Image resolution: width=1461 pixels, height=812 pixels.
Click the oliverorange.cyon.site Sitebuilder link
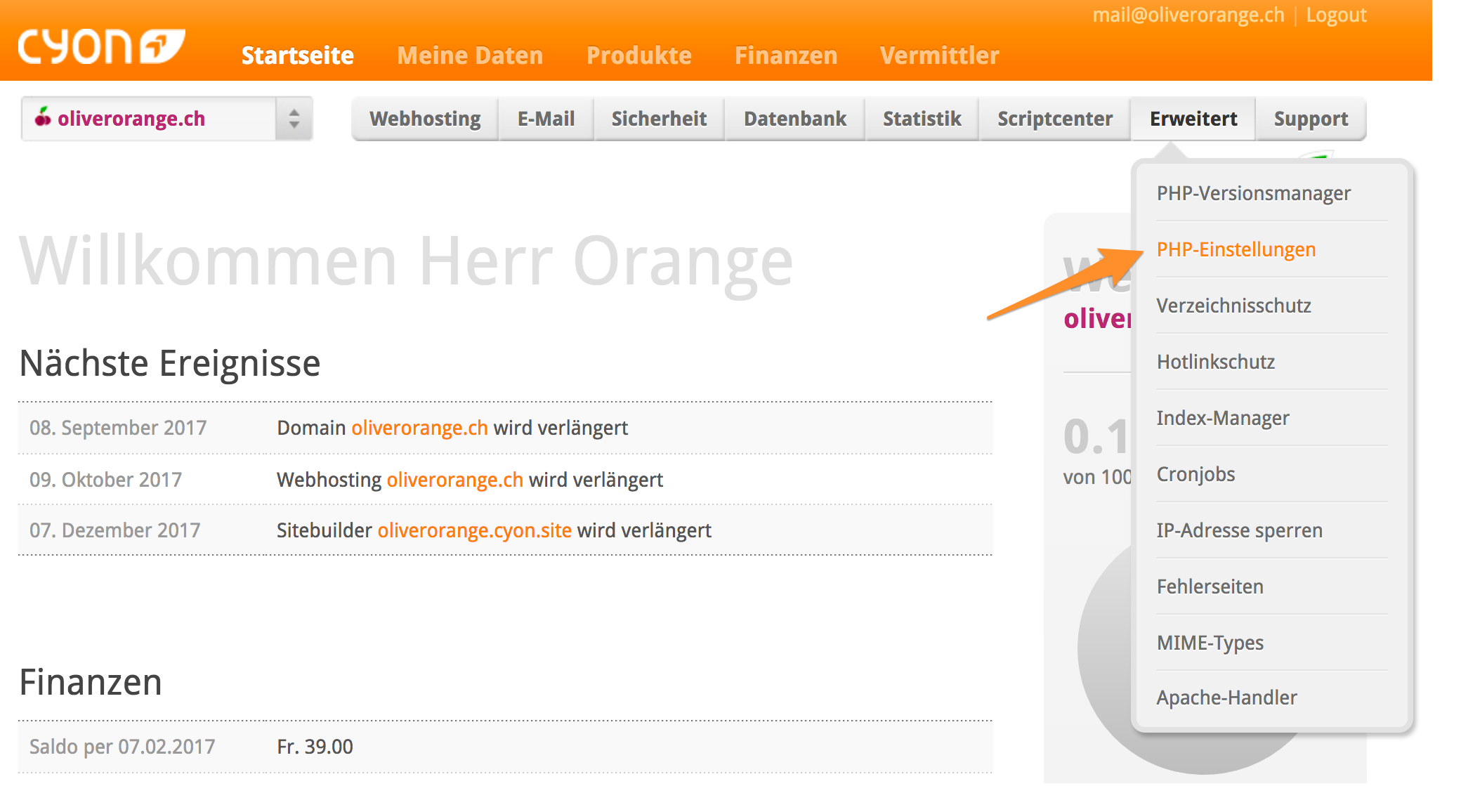tap(475, 530)
